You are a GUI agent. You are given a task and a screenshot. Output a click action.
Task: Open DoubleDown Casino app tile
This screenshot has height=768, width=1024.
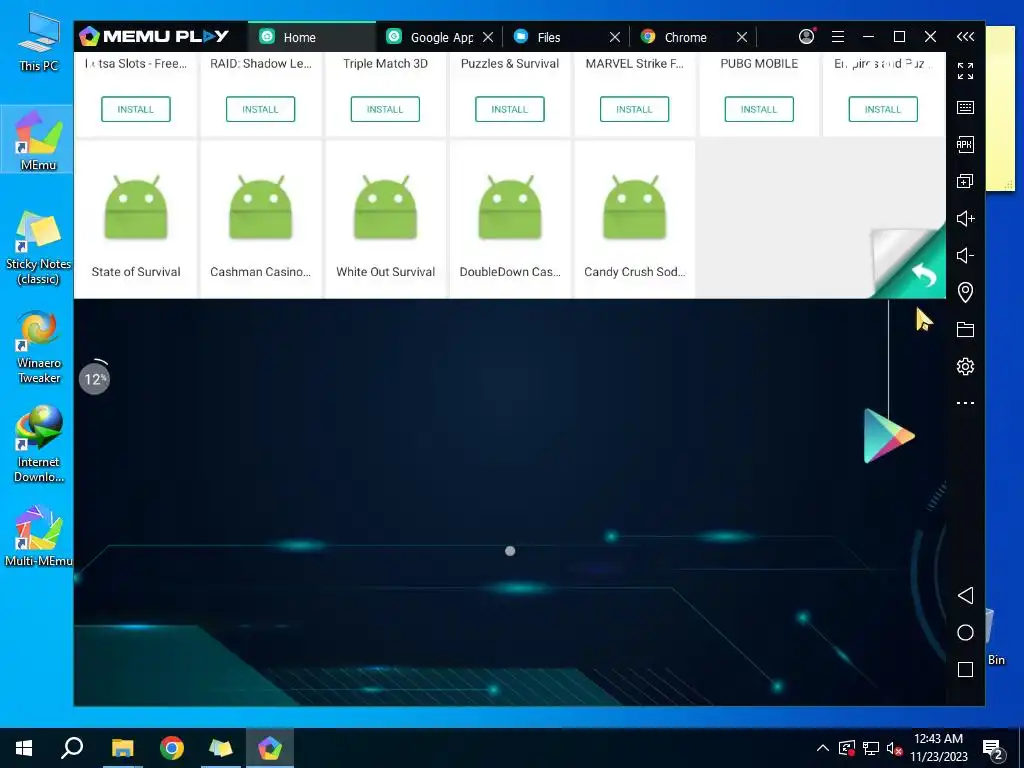509,220
